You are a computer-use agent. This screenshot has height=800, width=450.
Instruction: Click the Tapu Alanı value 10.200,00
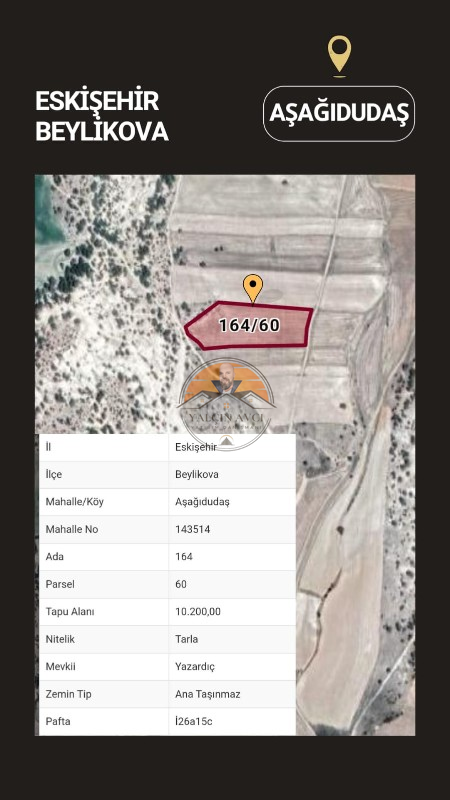(198, 612)
